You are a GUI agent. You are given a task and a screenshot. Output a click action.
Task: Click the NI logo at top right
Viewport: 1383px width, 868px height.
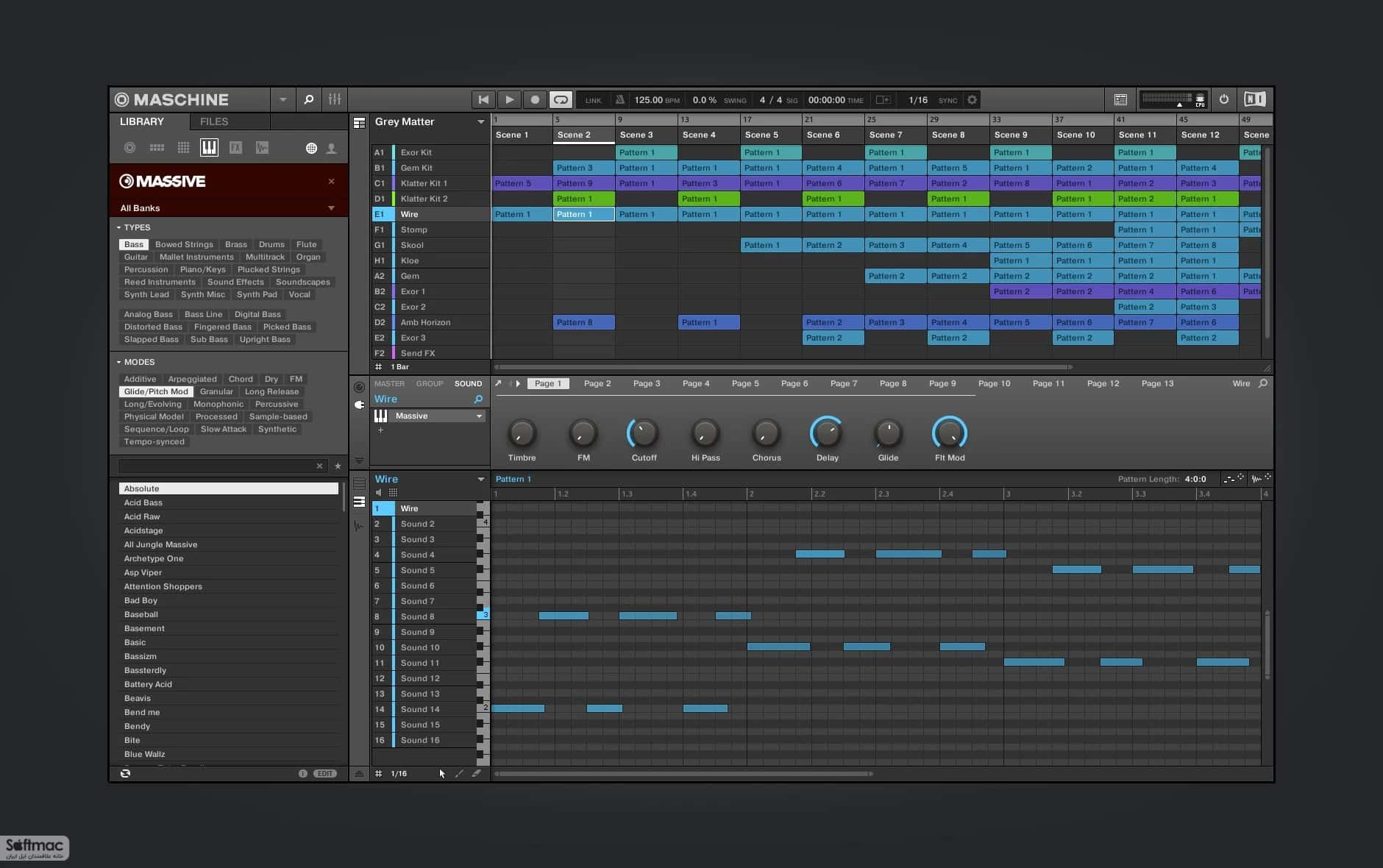(1254, 99)
